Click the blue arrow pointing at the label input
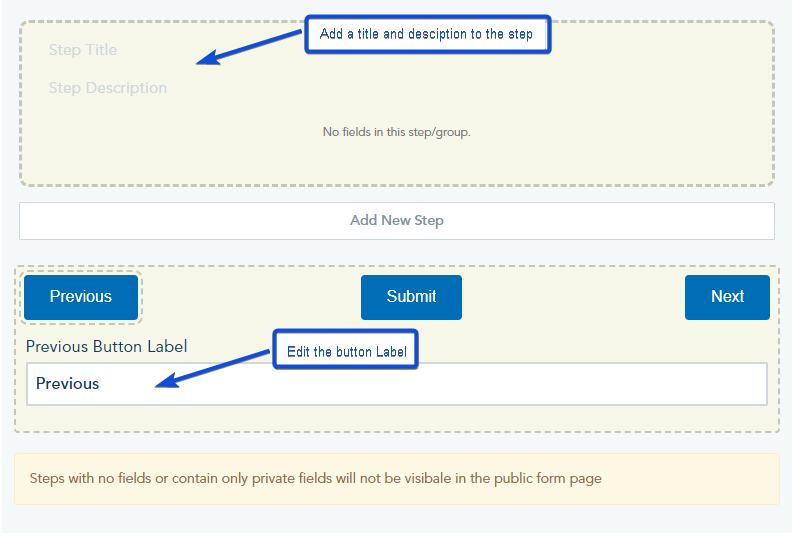803x558 pixels. (x=214, y=367)
